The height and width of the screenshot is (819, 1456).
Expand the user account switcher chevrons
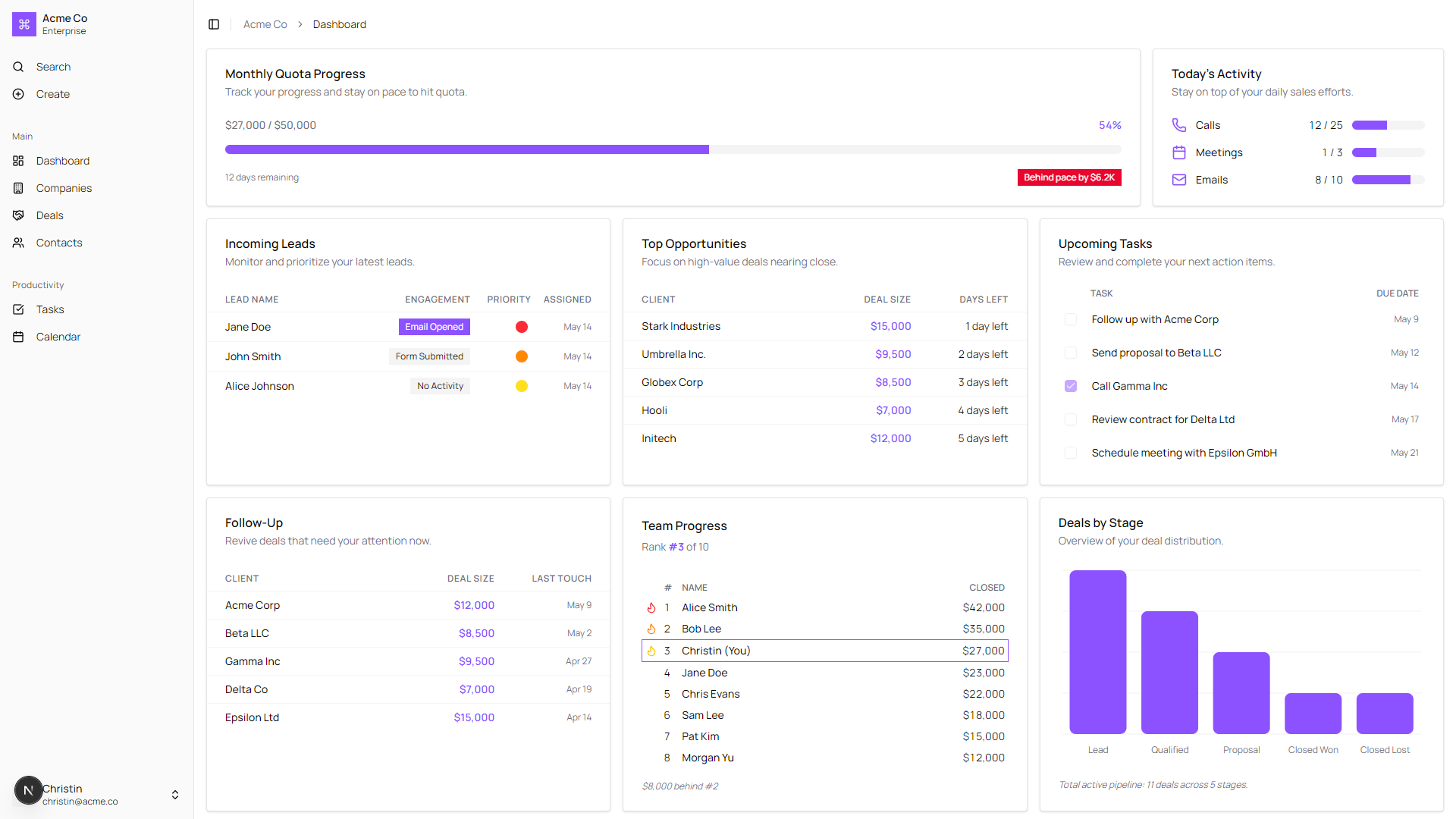[x=175, y=795]
